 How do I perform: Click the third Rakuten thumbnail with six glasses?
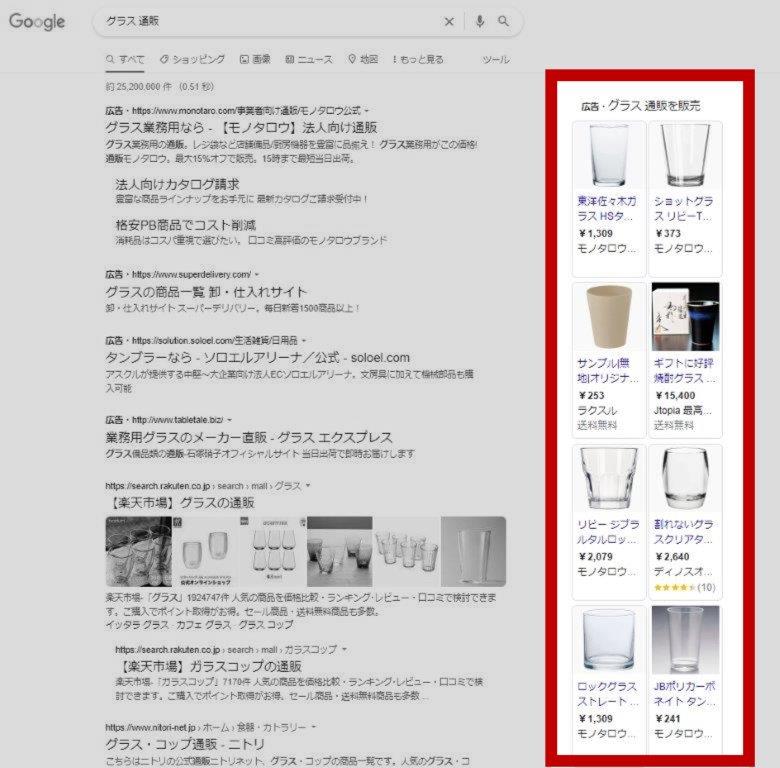coord(273,552)
